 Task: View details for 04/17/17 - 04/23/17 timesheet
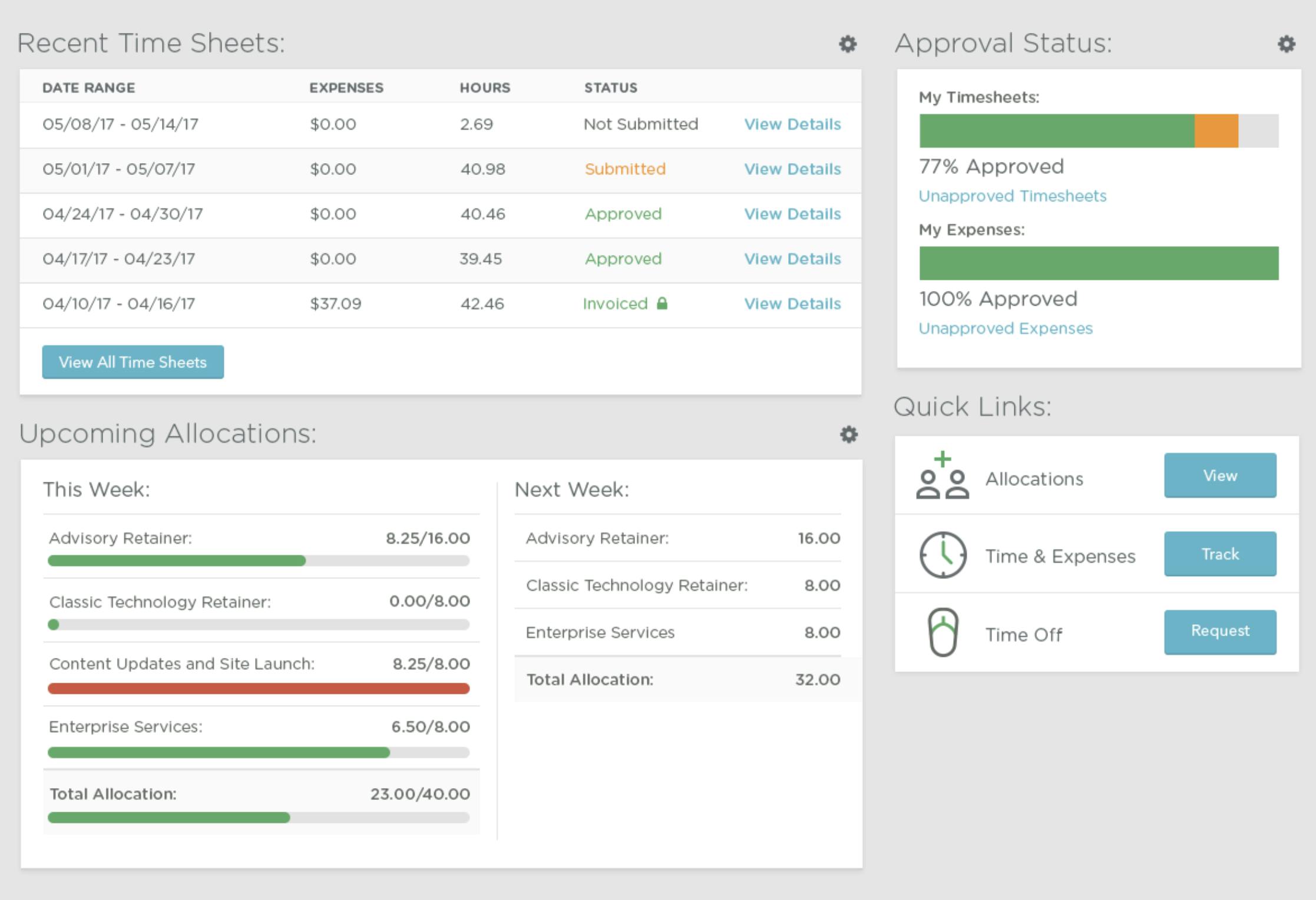tap(792, 259)
